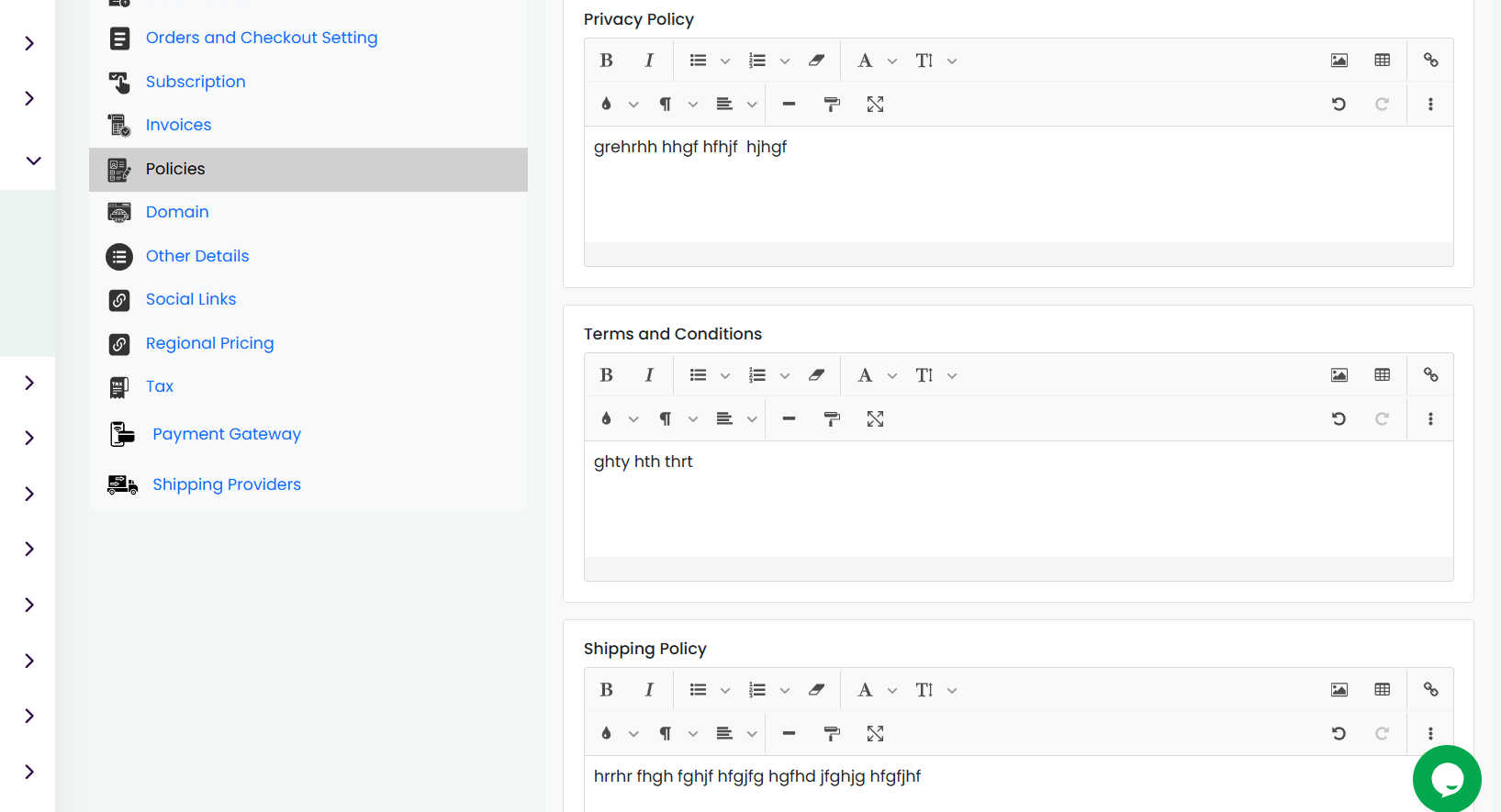Enter fullscreen mode in Terms and Conditions editor
This screenshot has height=812, width=1501.
[875, 419]
